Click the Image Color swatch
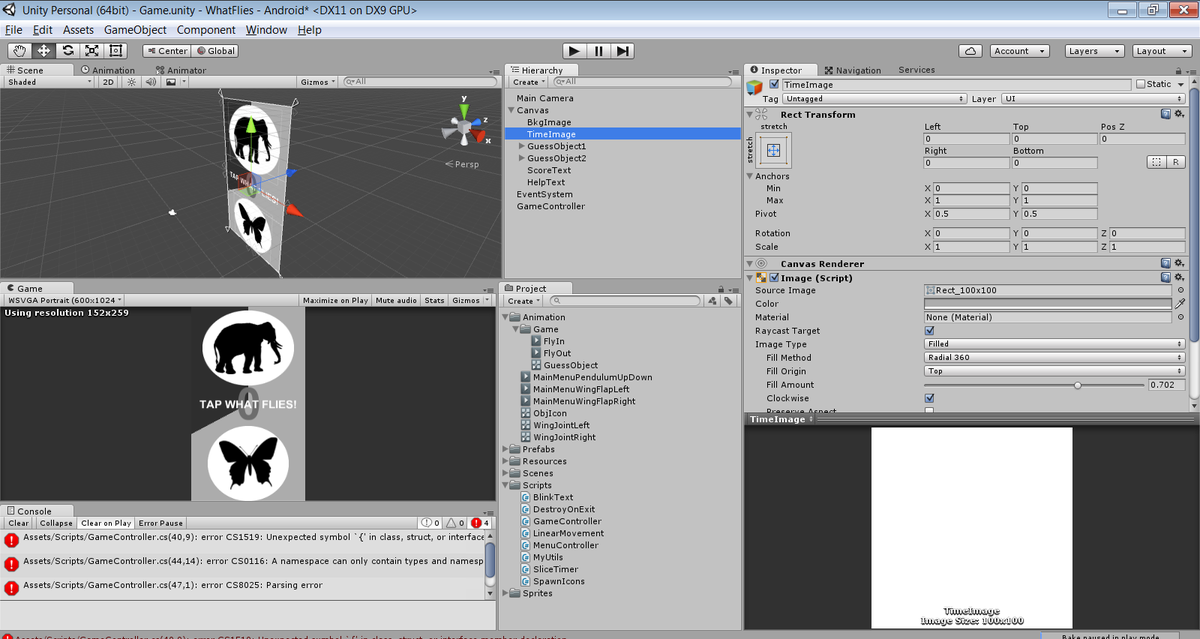Viewport: 1200px width, 639px height. [x=1048, y=304]
